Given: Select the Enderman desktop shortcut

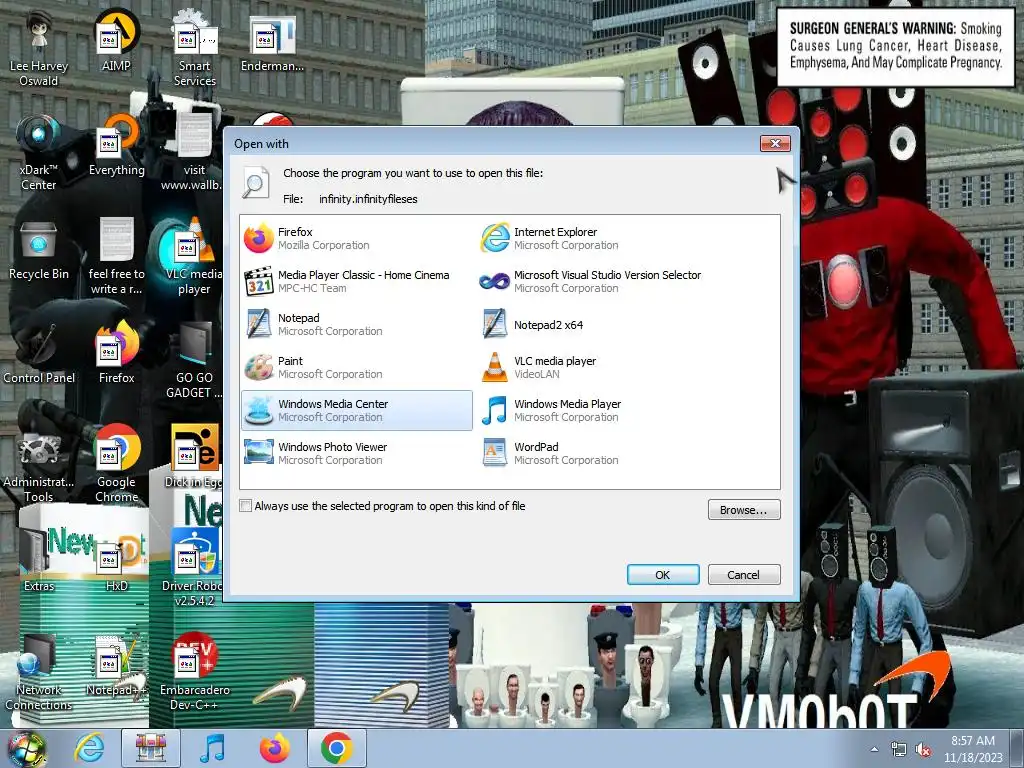Looking at the screenshot, I should (x=272, y=43).
